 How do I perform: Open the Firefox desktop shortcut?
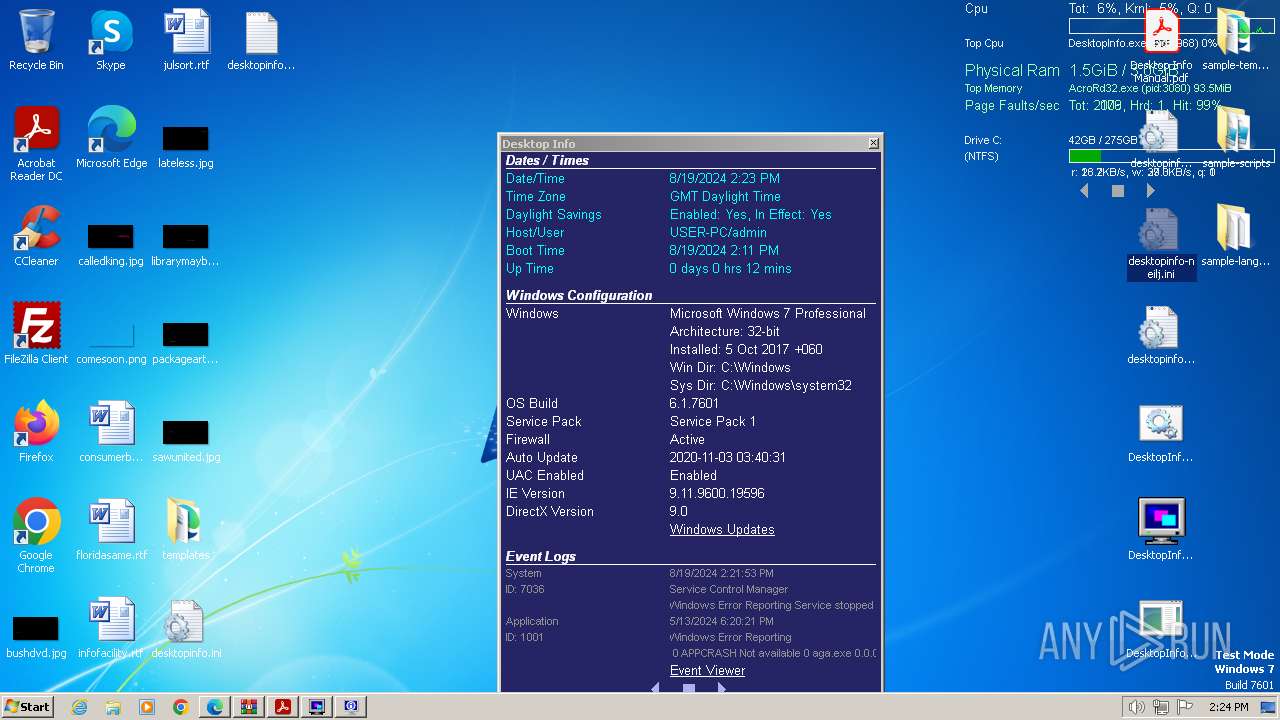click(36, 431)
